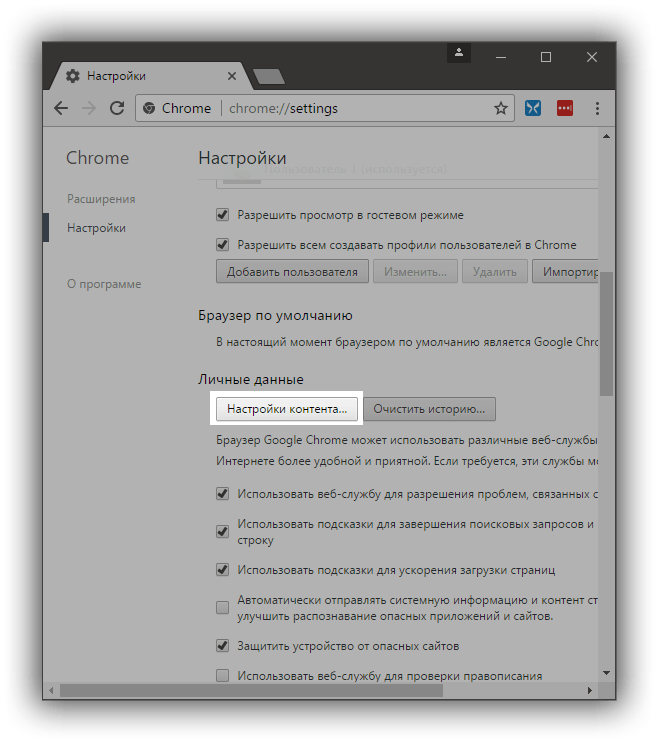Reload the settings page

pyautogui.click(x=117, y=108)
